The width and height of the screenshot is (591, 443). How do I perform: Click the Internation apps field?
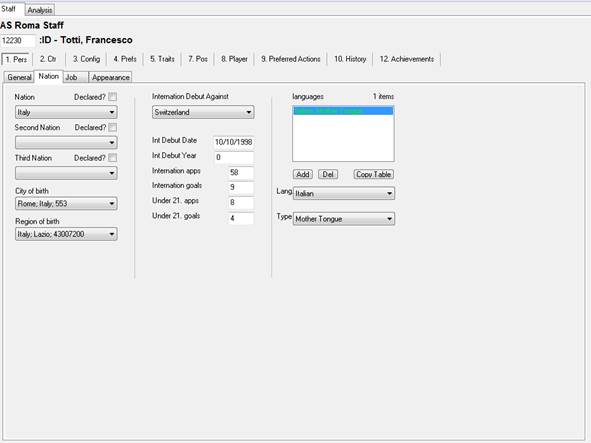coord(241,172)
